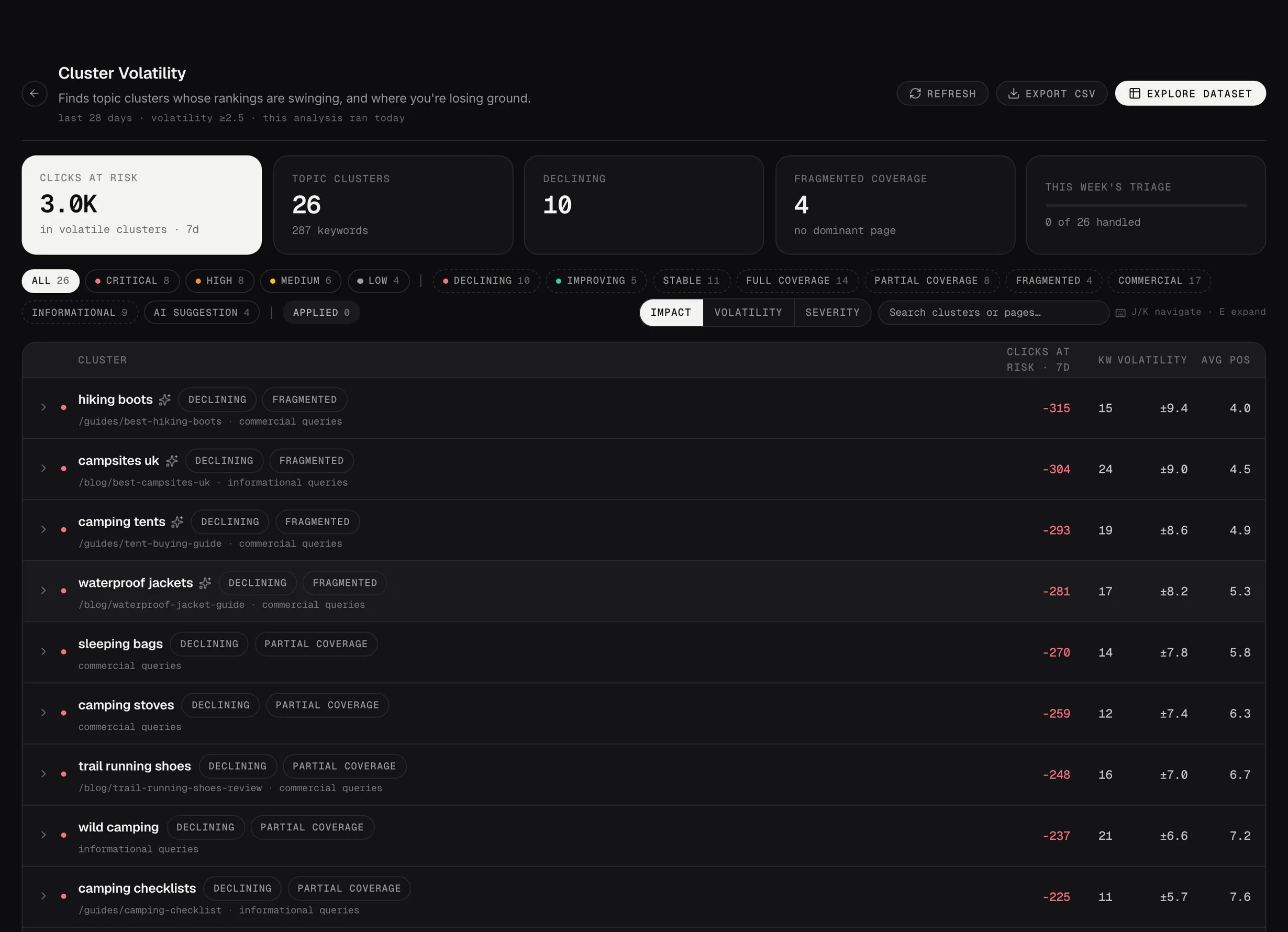The image size is (1288, 932).
Task: Select the All 26 filter
Action: click(x=51, y=281)
